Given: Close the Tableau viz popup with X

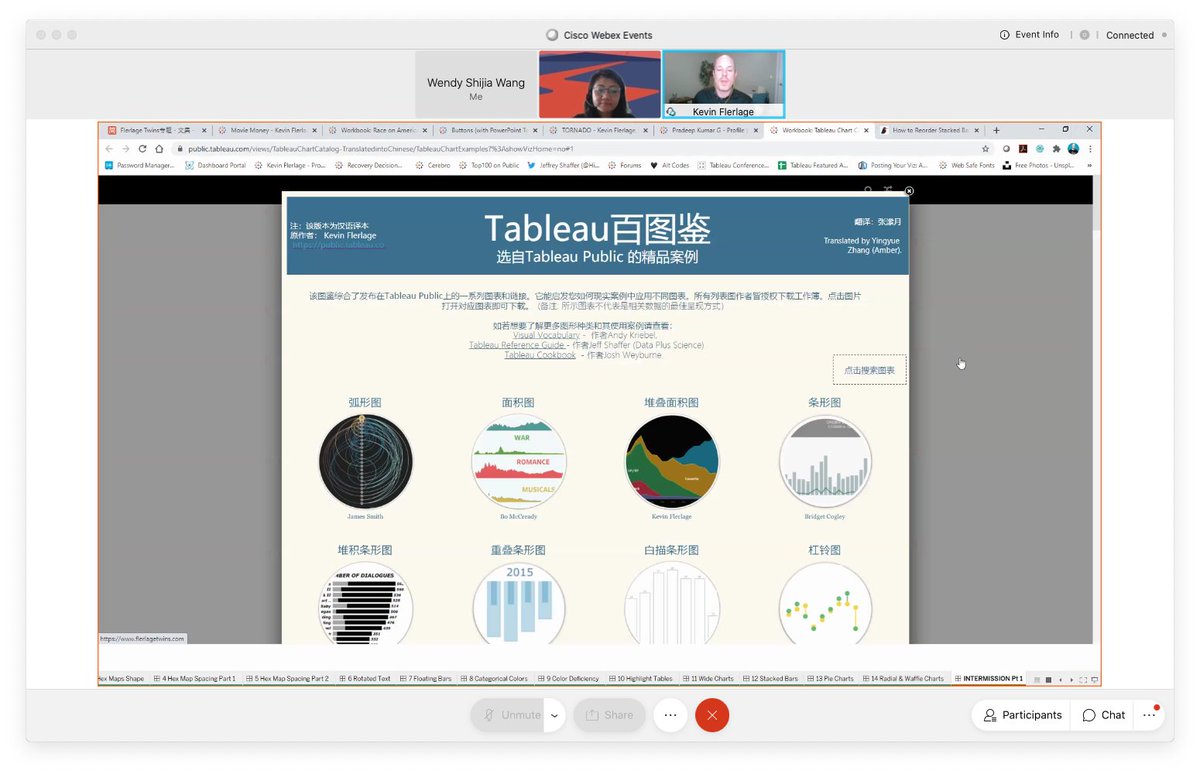Looking at the screenshot, I should (909, 190).
